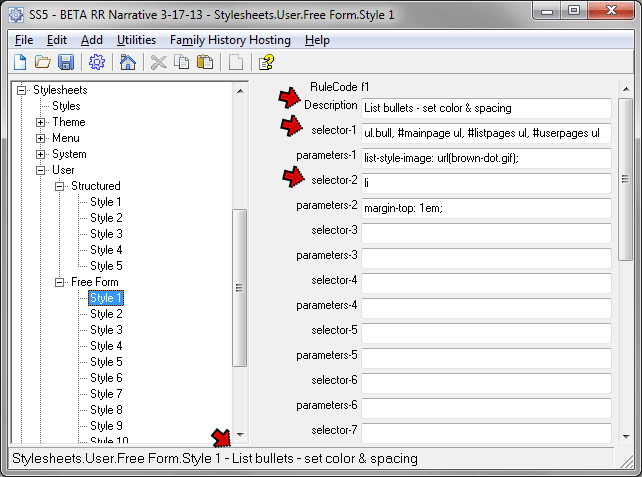Open help with the question mark icon
The width and height of the screenshot is (642, 477).
pos(266,63)
